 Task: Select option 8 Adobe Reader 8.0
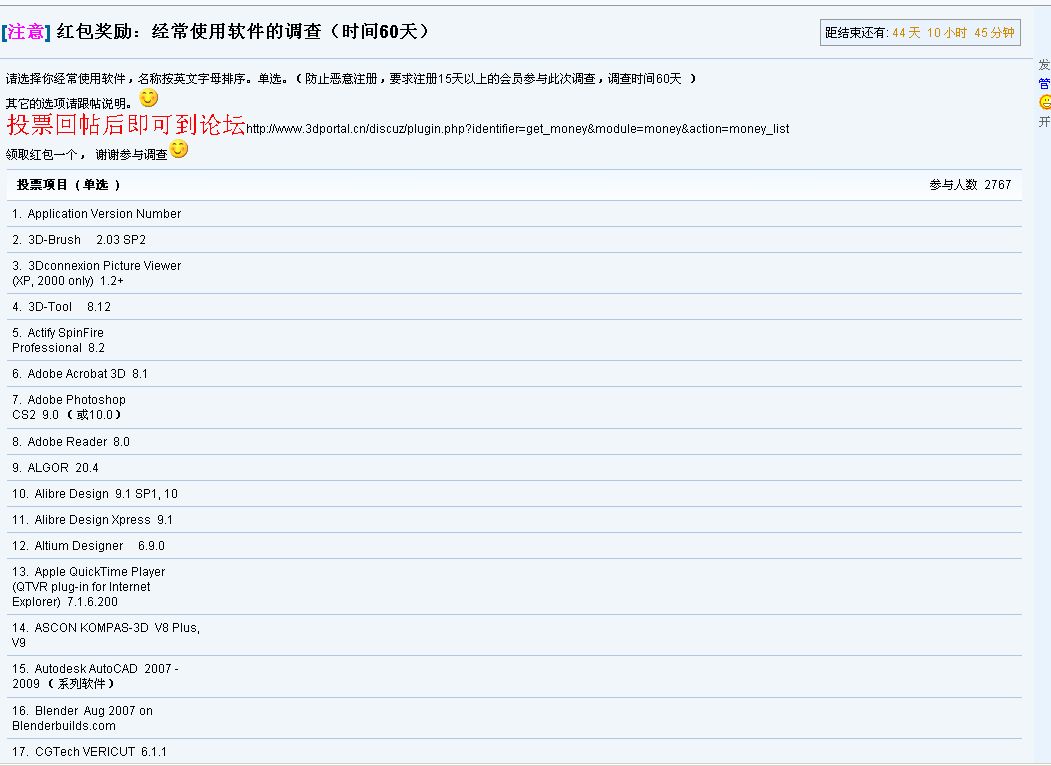coord(71,442)
